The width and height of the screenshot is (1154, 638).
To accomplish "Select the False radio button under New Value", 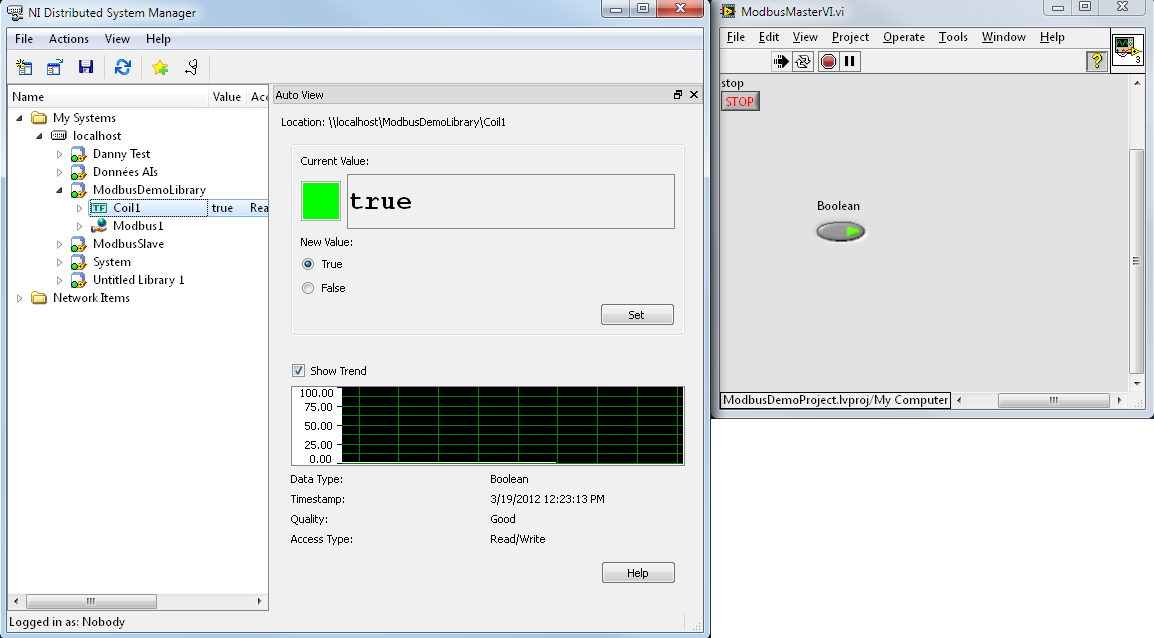I will coord(308,287).
